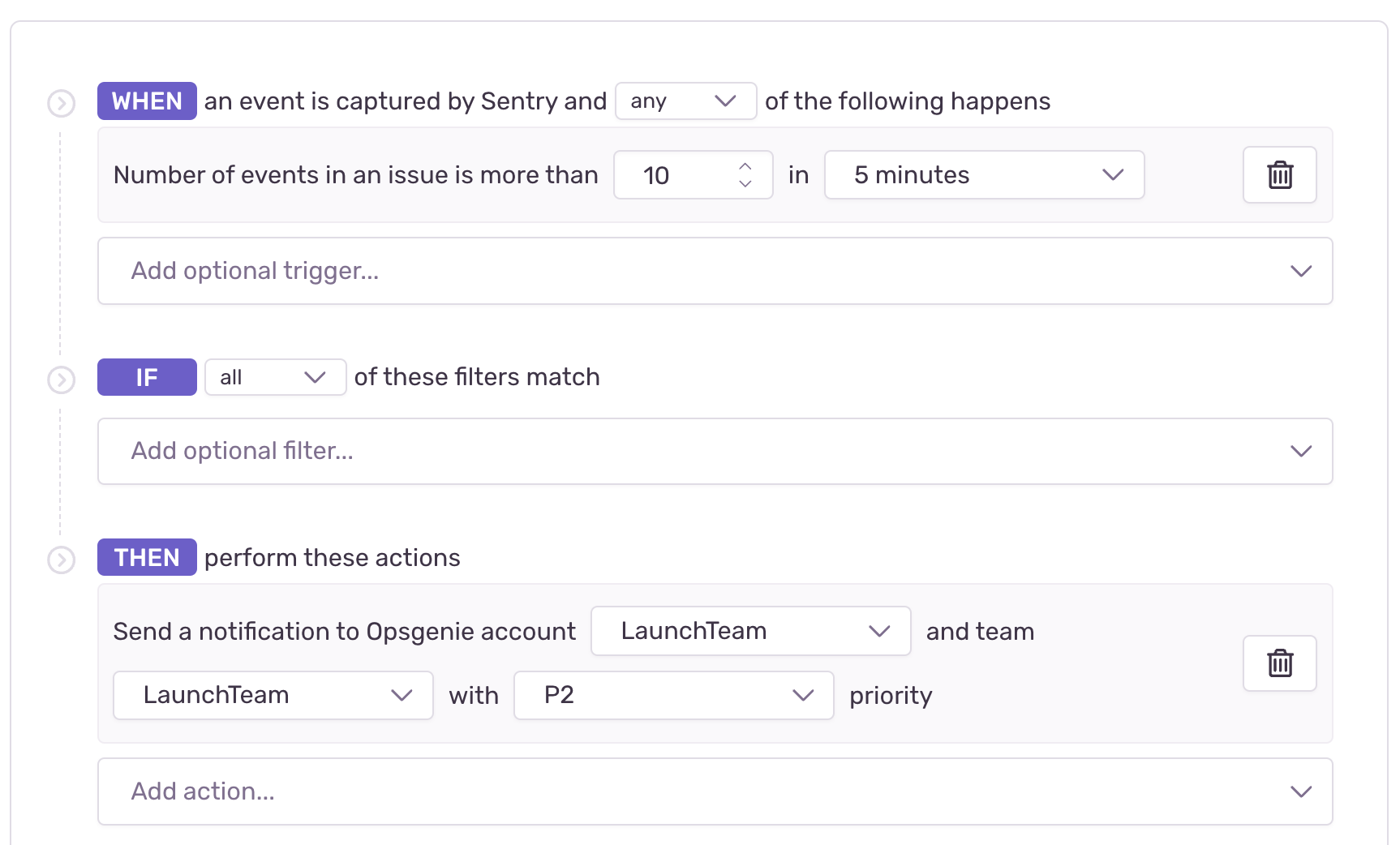
Task: Expand the Add optional filter dropdown
Action: [x=715, y=451]
